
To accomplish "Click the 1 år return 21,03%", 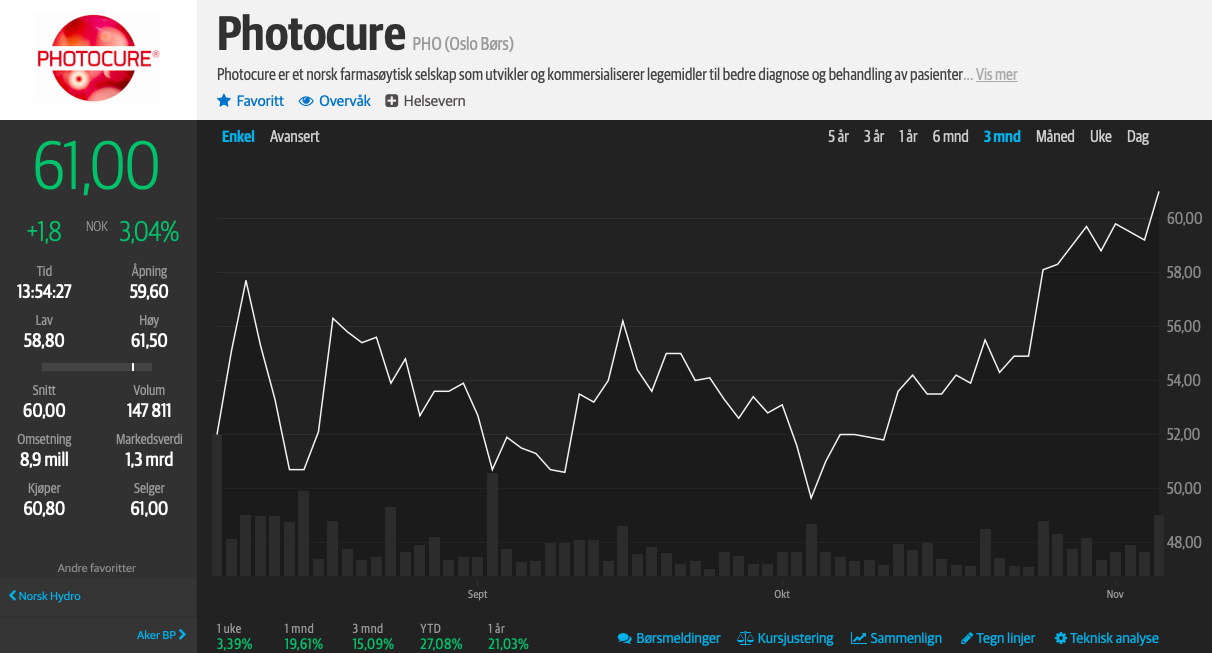I will point(508,644).
